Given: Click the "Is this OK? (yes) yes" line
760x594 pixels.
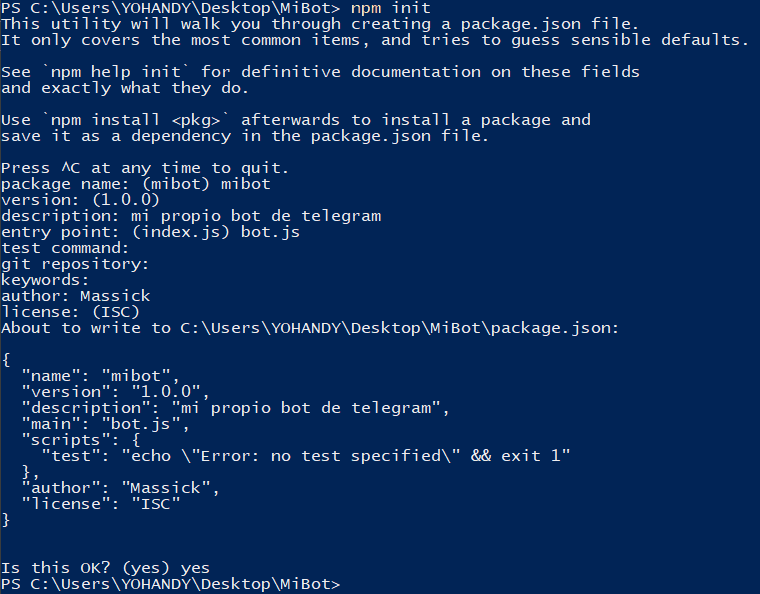Looking at the screenshot, I should tap(106, 568).
